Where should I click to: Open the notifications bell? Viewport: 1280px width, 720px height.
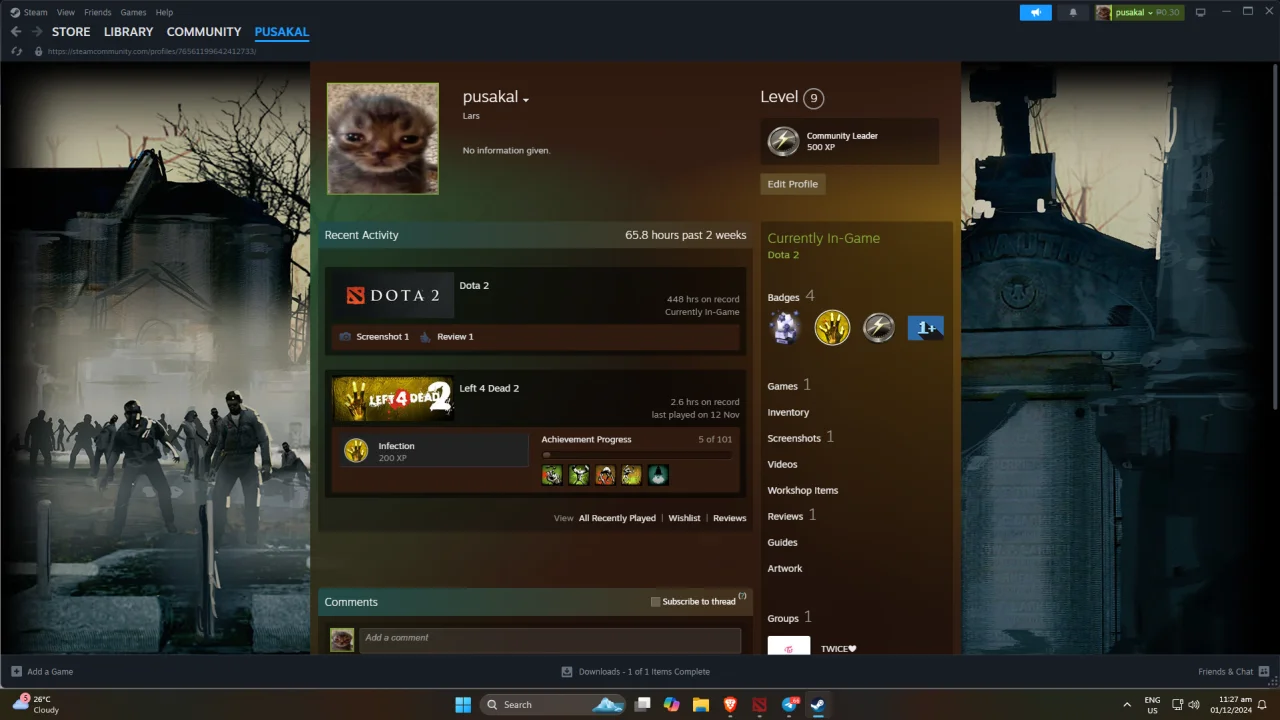pos(1073,12)
